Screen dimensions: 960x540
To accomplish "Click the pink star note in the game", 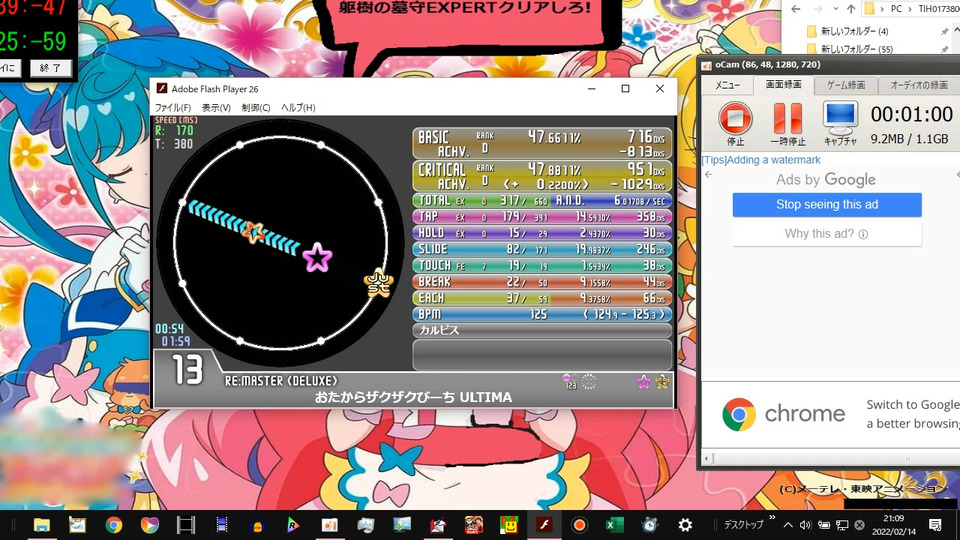I will click(x=317, y=257).
